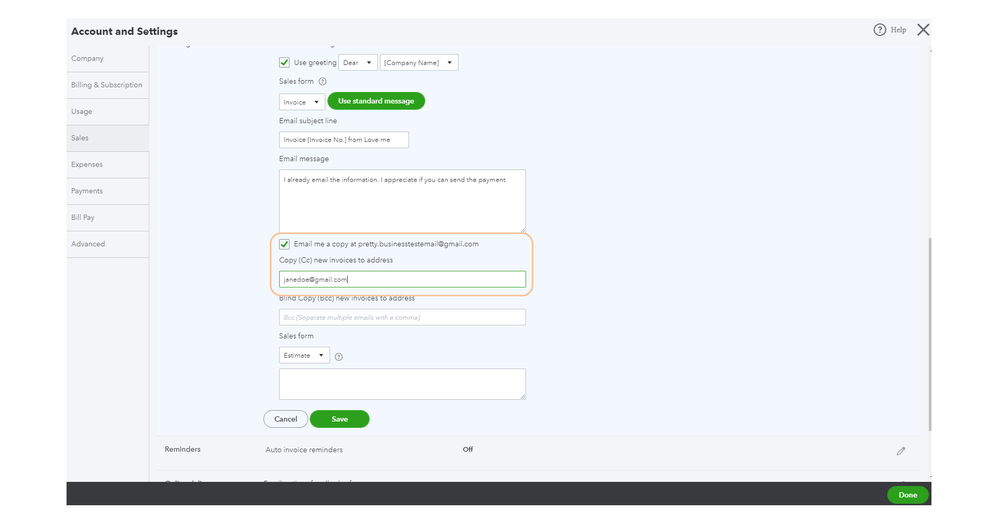Save the email message settings
Image resolution: width=998 pixels, height=524 pixels.
pos(339,419)
